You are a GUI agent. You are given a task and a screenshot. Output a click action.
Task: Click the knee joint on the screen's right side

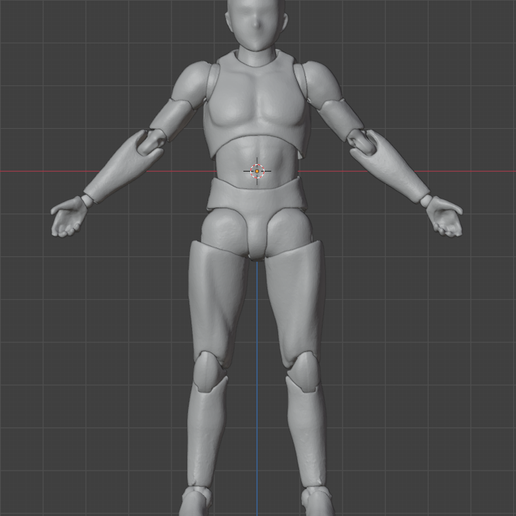pos(305,371)
